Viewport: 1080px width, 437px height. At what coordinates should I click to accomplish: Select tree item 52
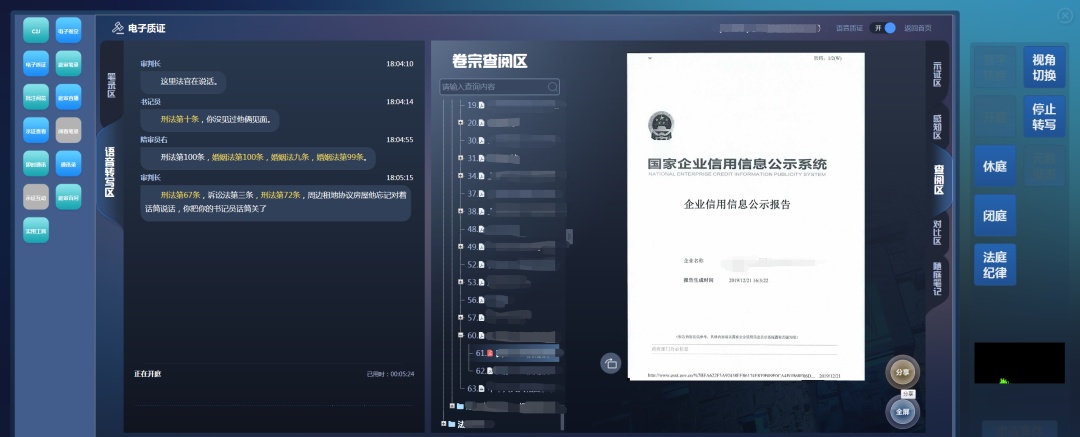click(x=511, y=264)
